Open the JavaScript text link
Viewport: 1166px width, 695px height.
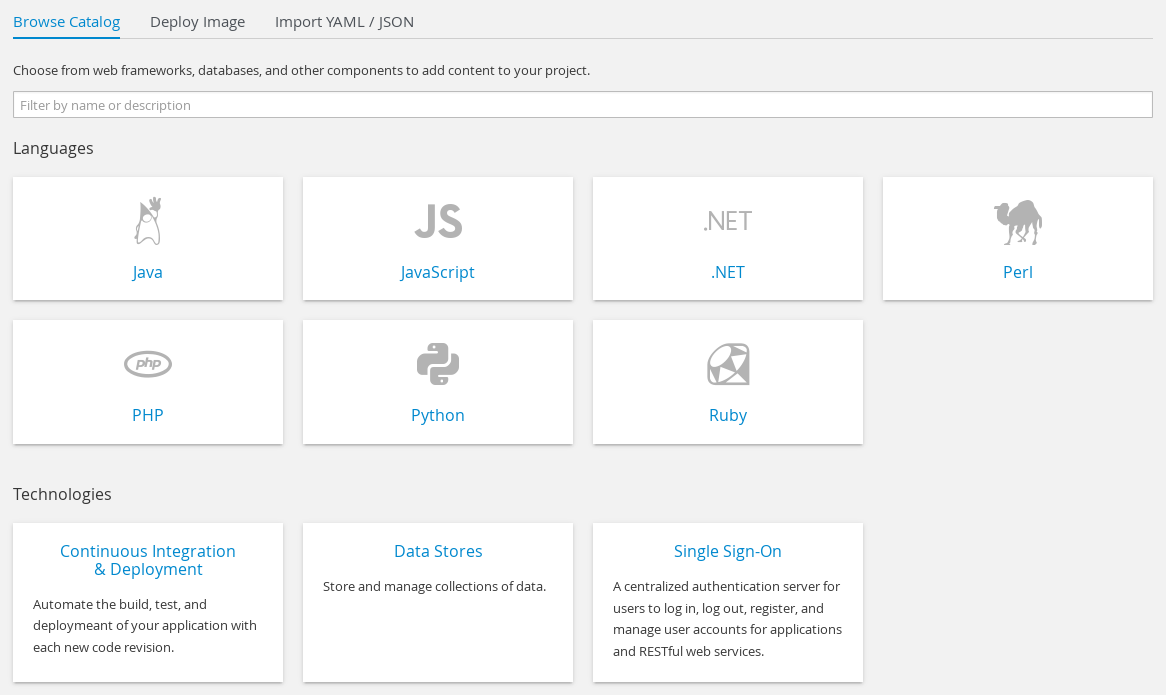[x=438, y=272]
